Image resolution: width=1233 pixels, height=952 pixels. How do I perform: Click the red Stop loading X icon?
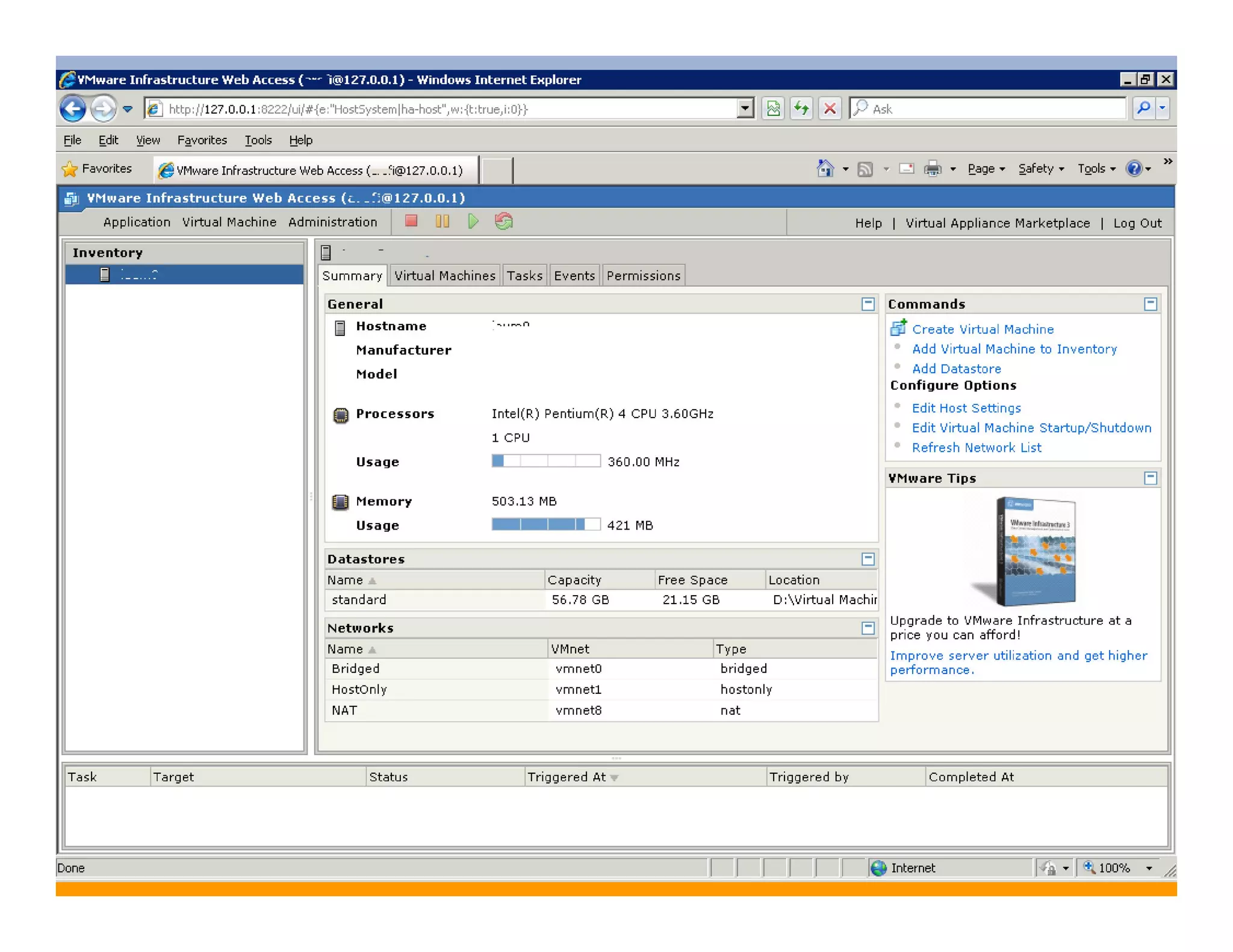[x=830, y=109]
